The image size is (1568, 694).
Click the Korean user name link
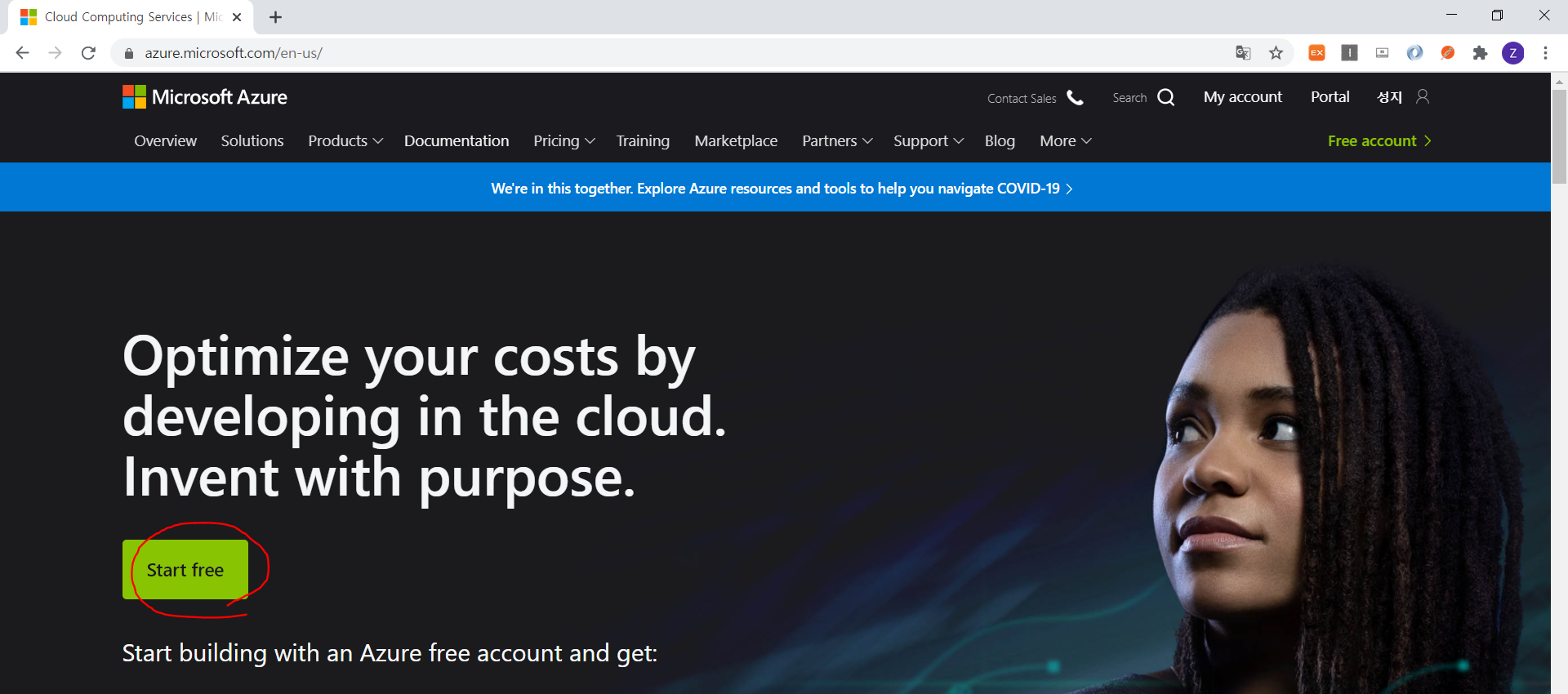(x=1389, y=97)
